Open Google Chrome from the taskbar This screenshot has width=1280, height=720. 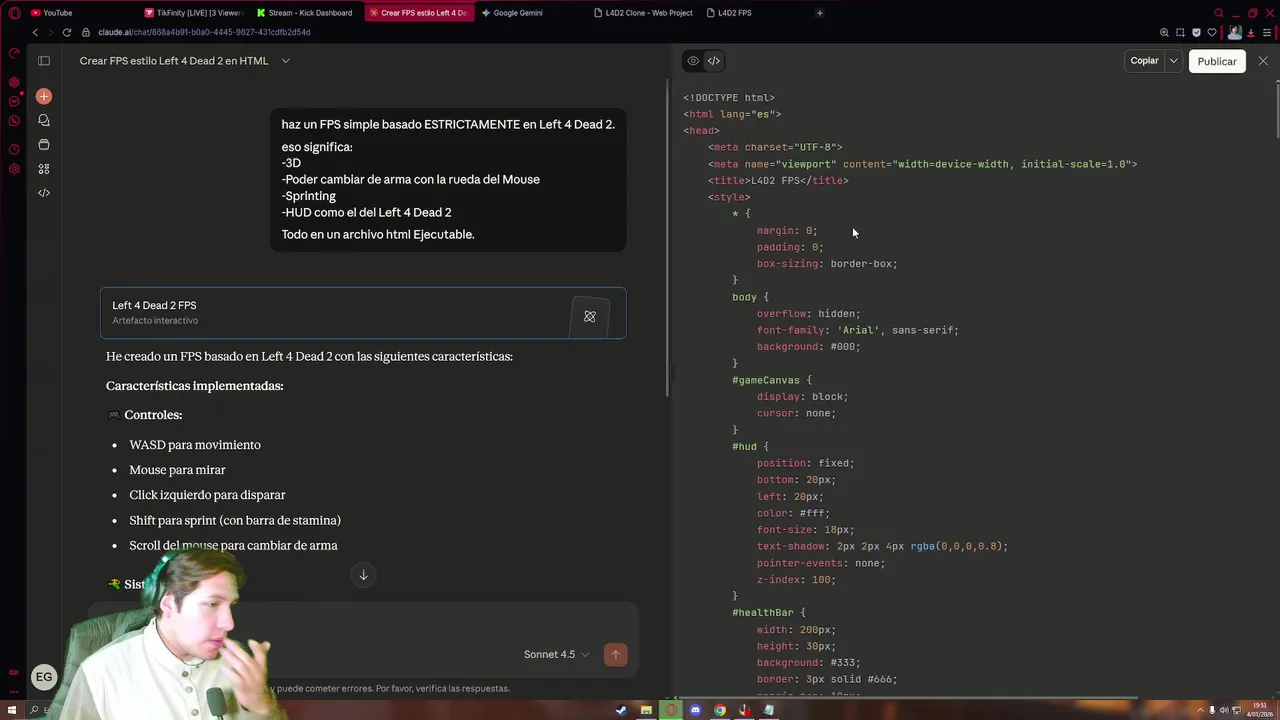(719, 711)
